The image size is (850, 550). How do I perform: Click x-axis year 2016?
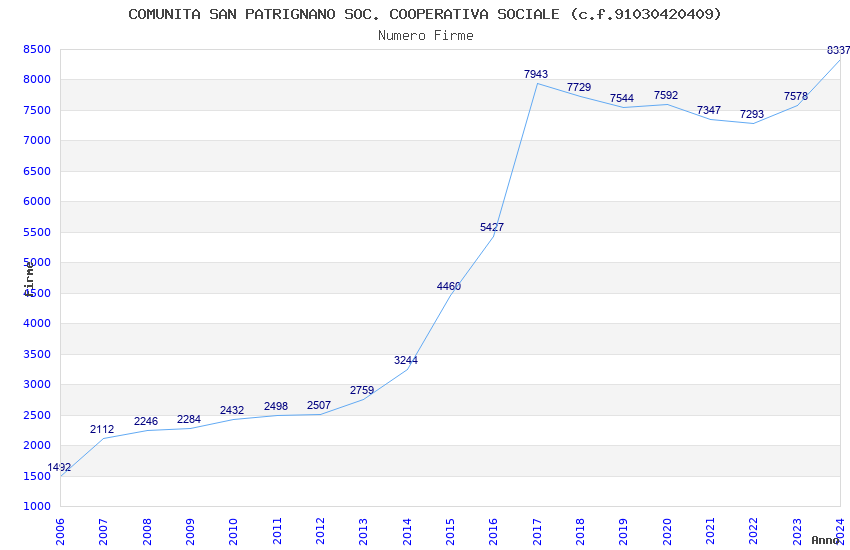(494, 531)
